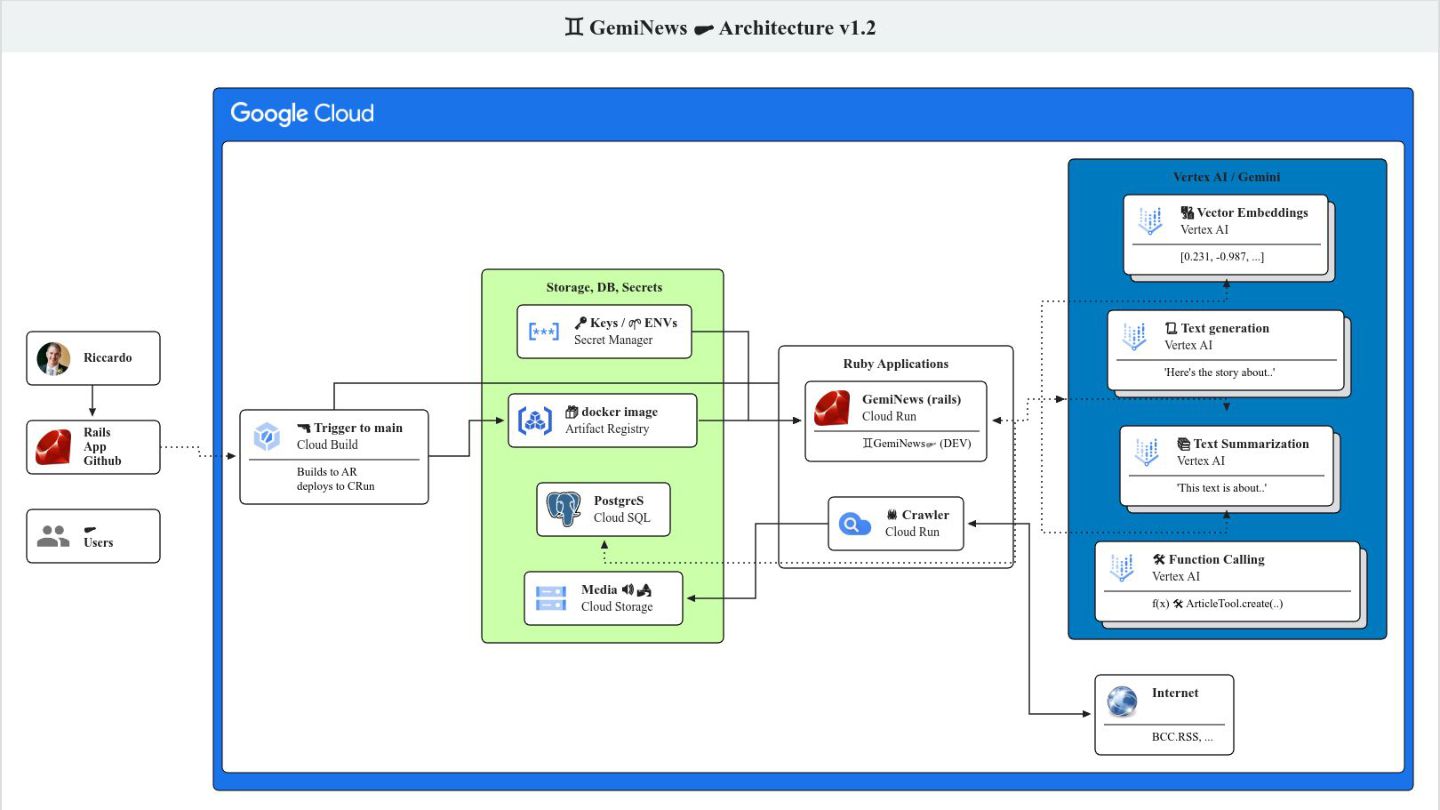1440x810 pixels.
Task: Select the Cloud Build subtitle
Action: tap(327, 444)
